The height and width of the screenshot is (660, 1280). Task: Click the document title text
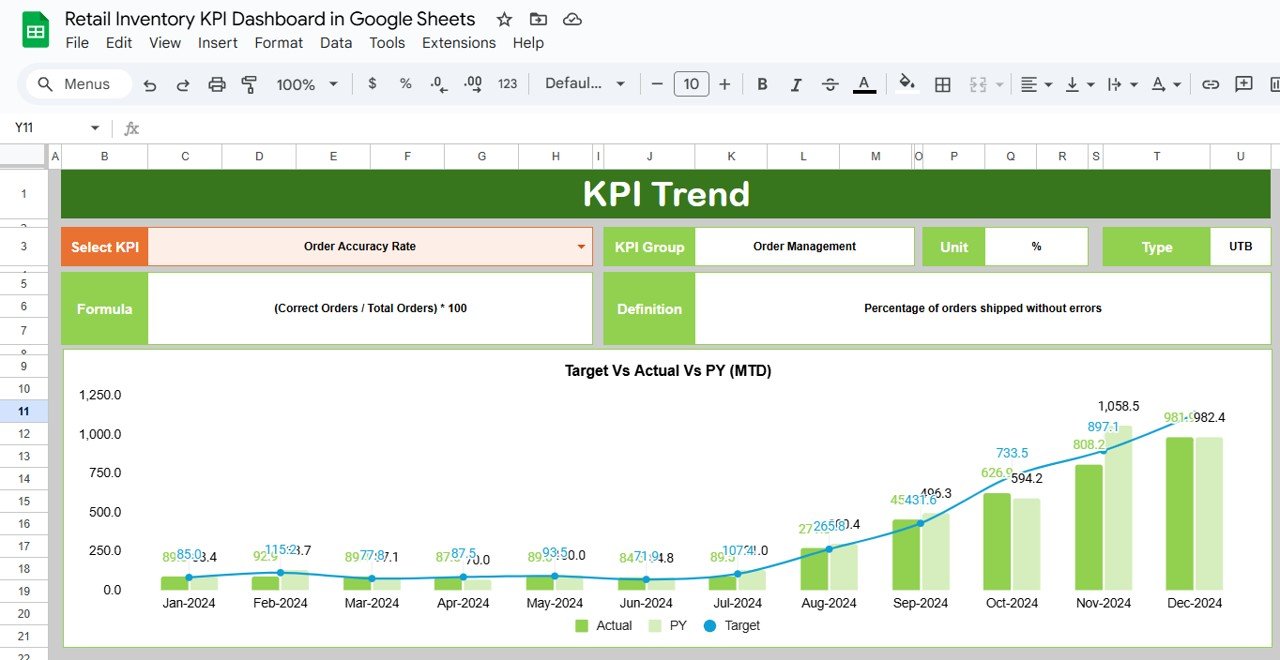click(270, 19)
